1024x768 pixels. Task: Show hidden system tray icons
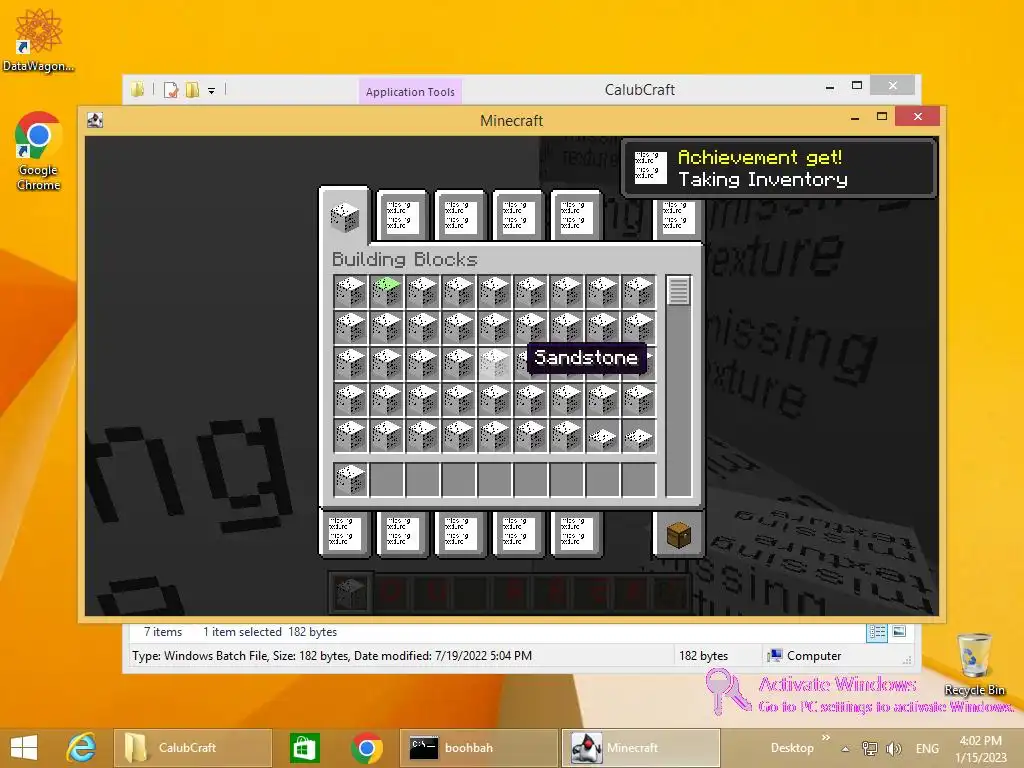click(845, 749)
